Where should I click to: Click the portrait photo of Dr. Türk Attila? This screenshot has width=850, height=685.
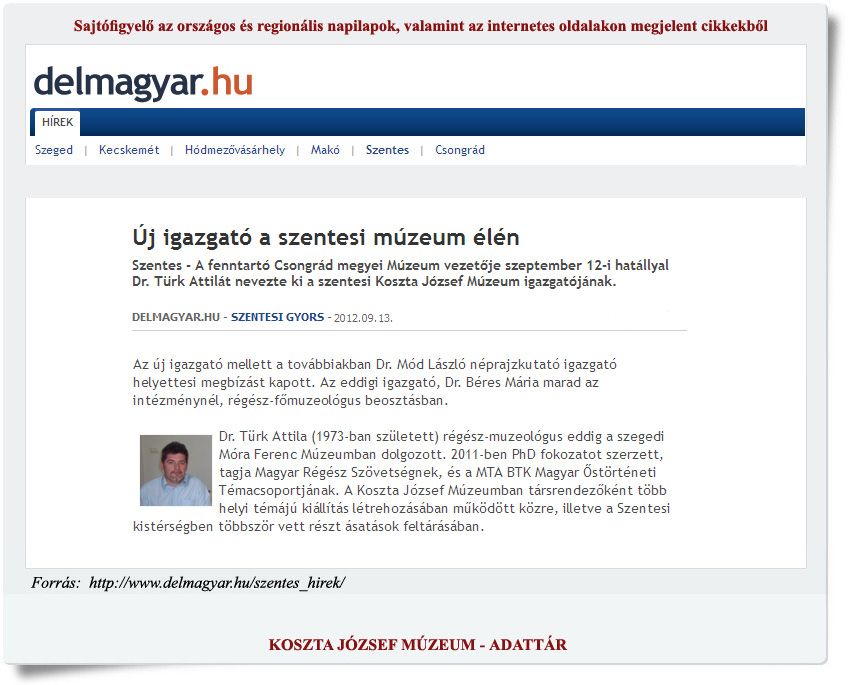[176, 470]
